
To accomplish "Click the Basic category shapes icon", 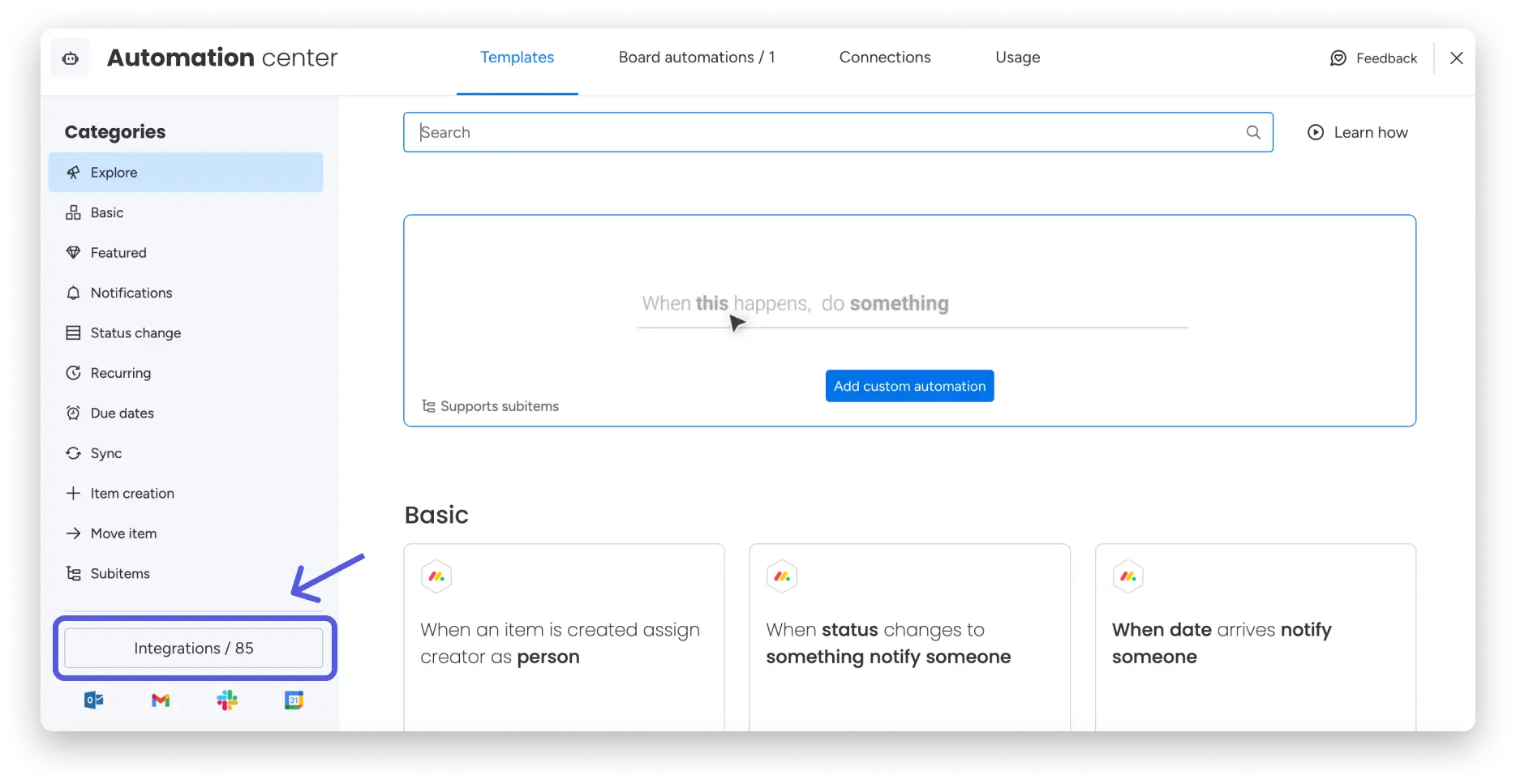I will click(x=73, y=212).
